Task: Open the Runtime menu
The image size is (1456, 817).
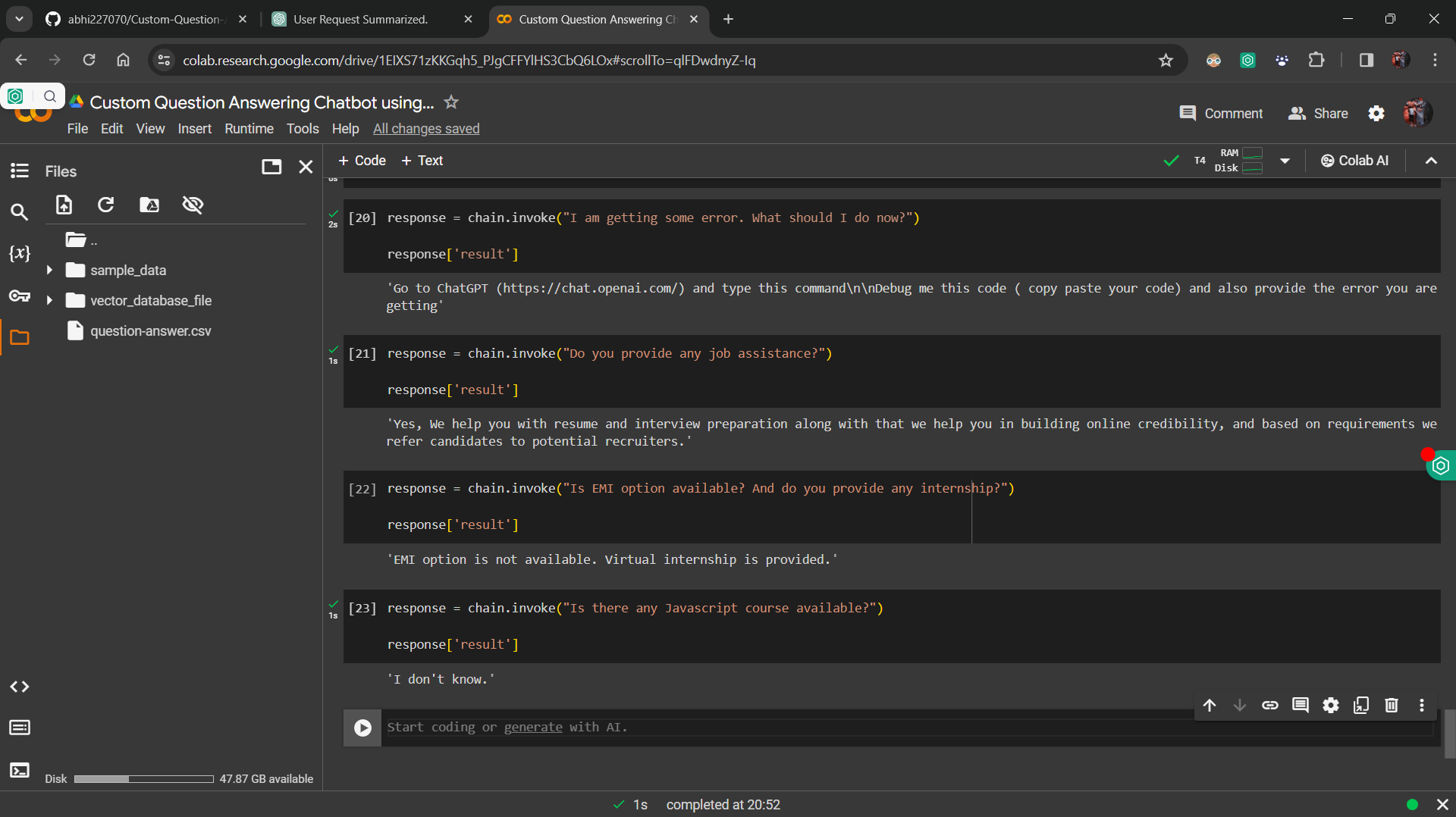Action: click(249, 129)
